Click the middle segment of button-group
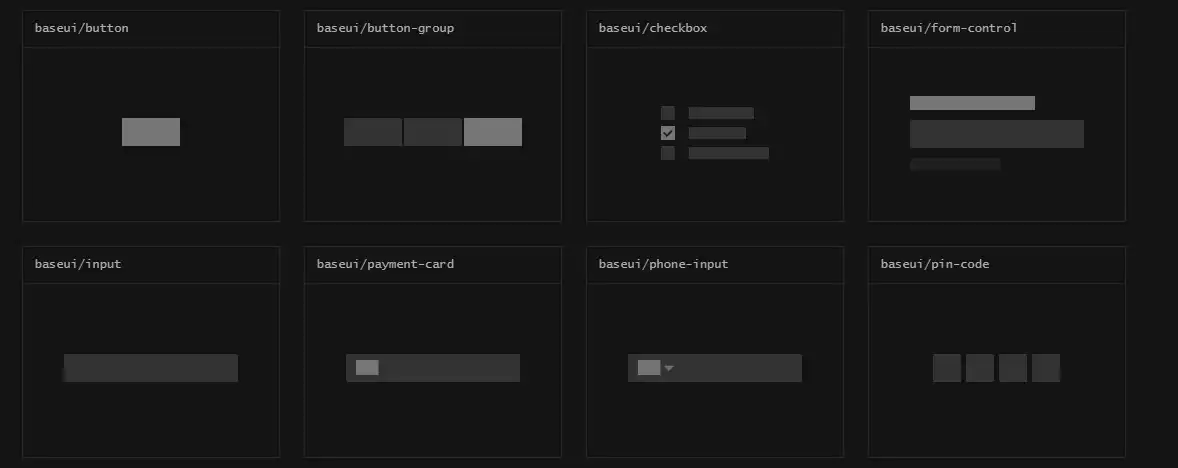This screenshot has height=468, width=1178. [x=433, y=132]
